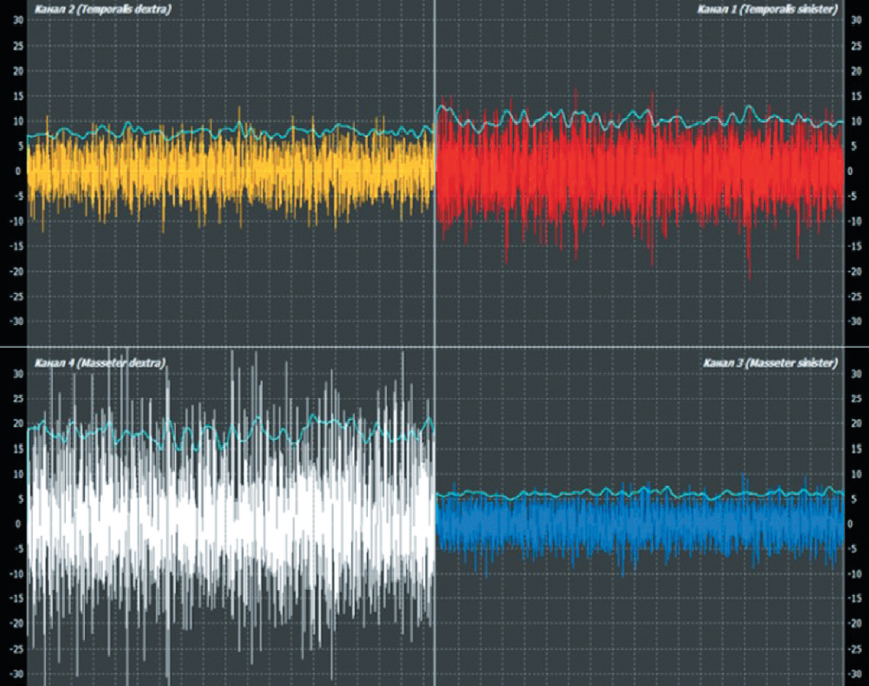869x686 pixels.
Task: Select the red Temporalis sinister waveform
Action: [x=640, y=170]
